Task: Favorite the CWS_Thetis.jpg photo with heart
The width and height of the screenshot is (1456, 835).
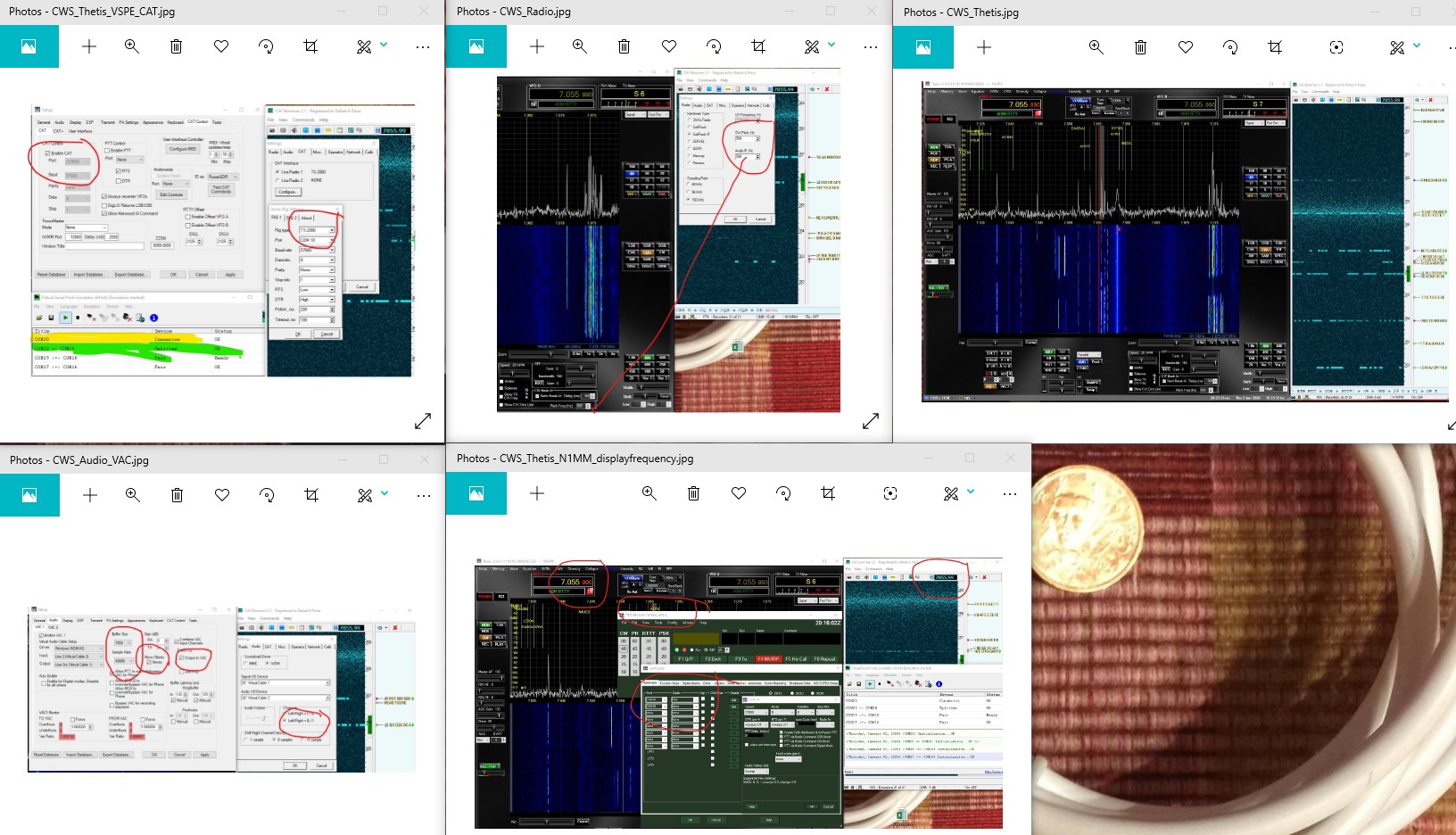Action: point(1185,47)
